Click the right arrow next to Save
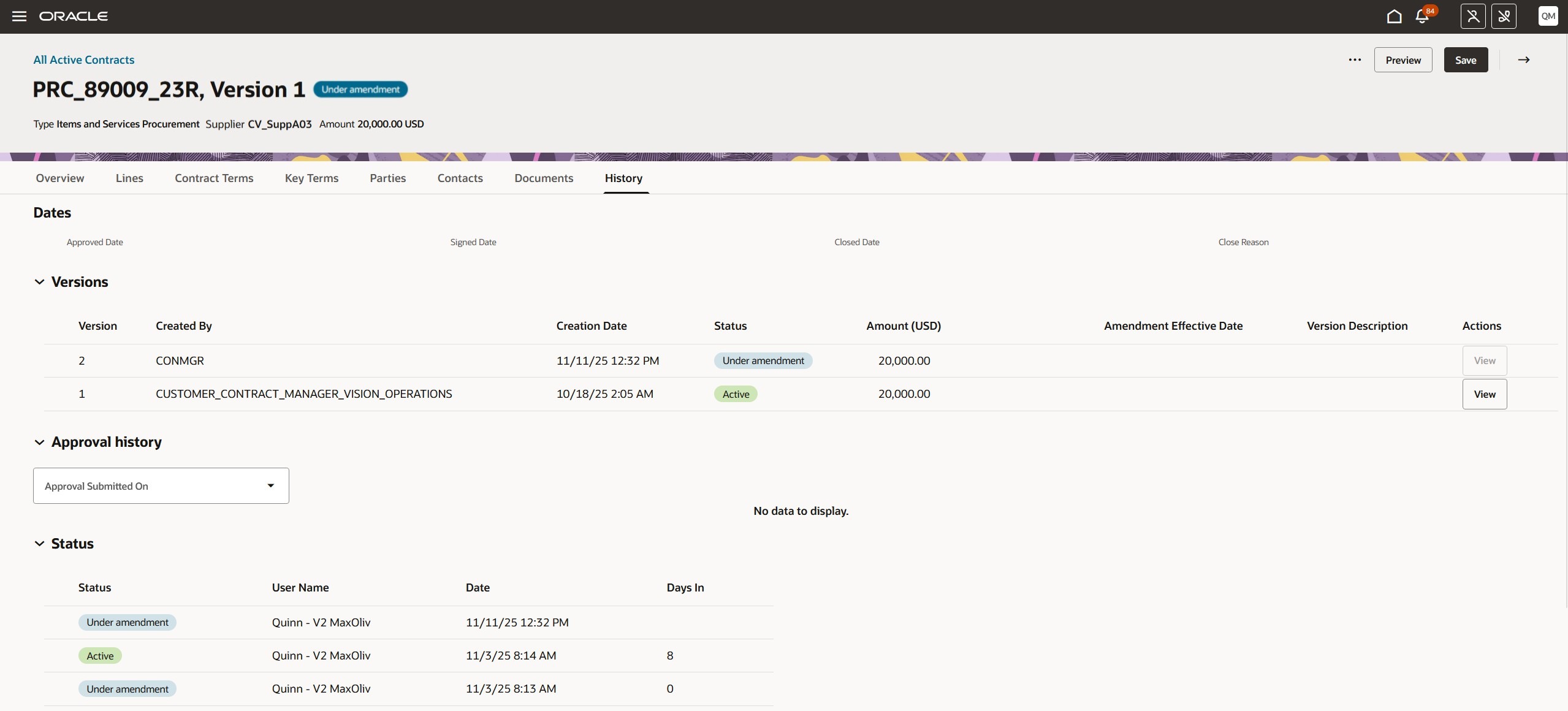Image resolution: width=1568 pixels, height=711 pixels. (1523, 60)
